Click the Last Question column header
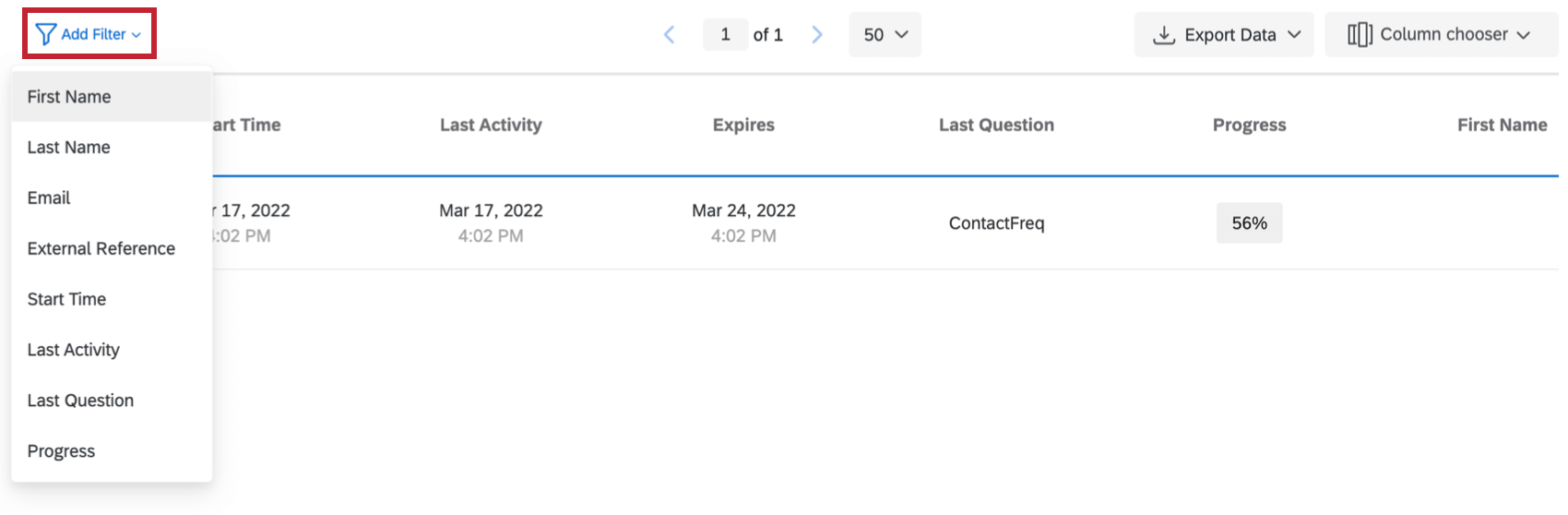Screen dimensions: 1568x515 996,126
